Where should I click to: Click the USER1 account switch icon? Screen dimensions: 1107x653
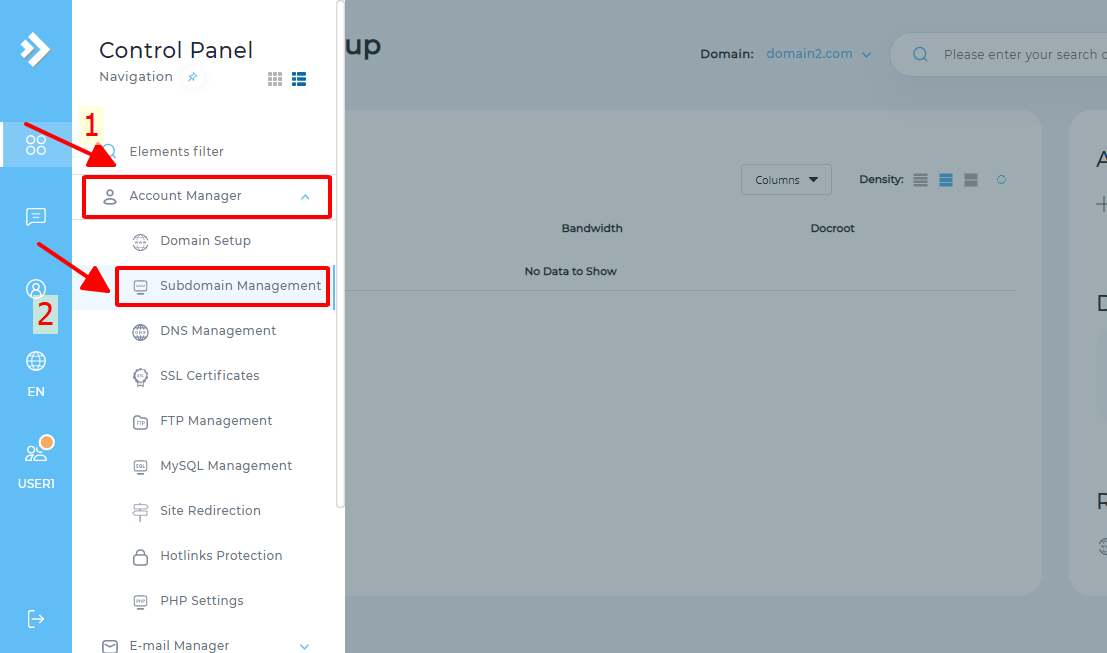(36, 453)
